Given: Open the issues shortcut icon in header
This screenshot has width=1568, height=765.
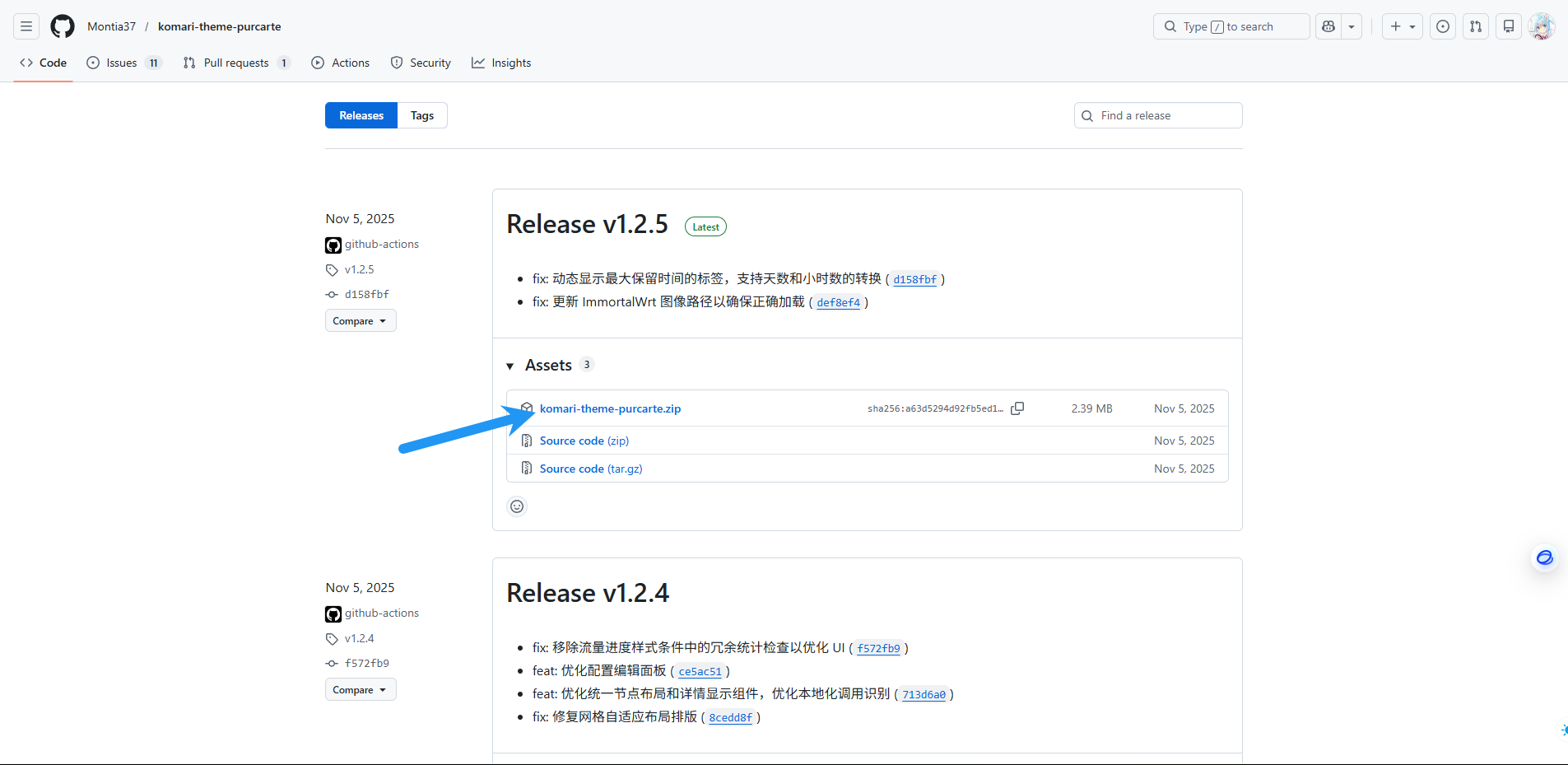Looking at the screenshot, I should click(x=1443, y=26).
